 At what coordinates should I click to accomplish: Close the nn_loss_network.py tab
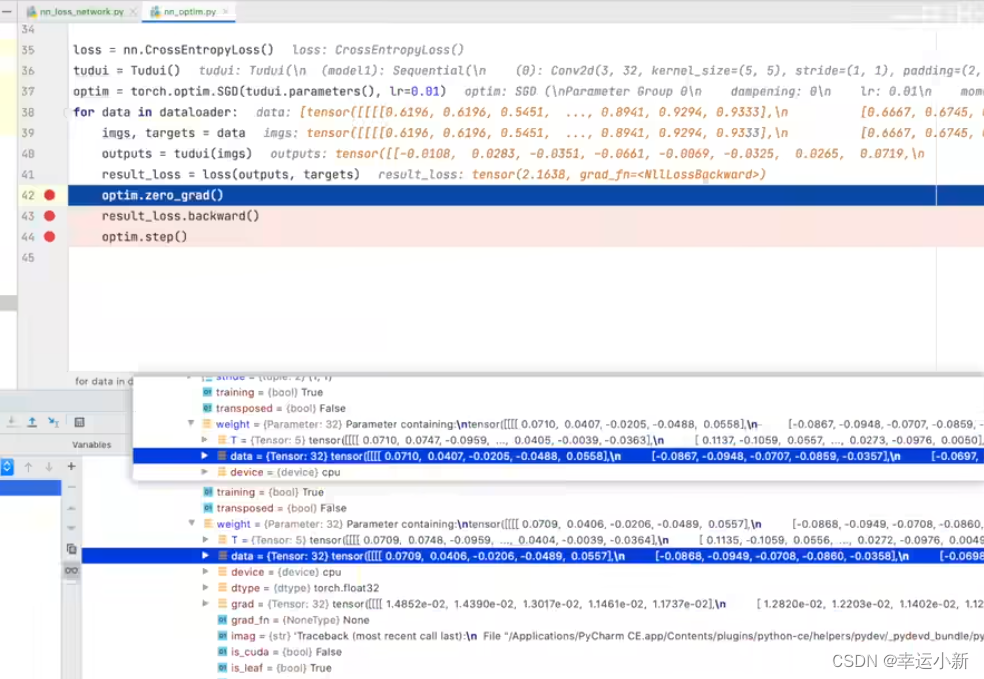133,11
